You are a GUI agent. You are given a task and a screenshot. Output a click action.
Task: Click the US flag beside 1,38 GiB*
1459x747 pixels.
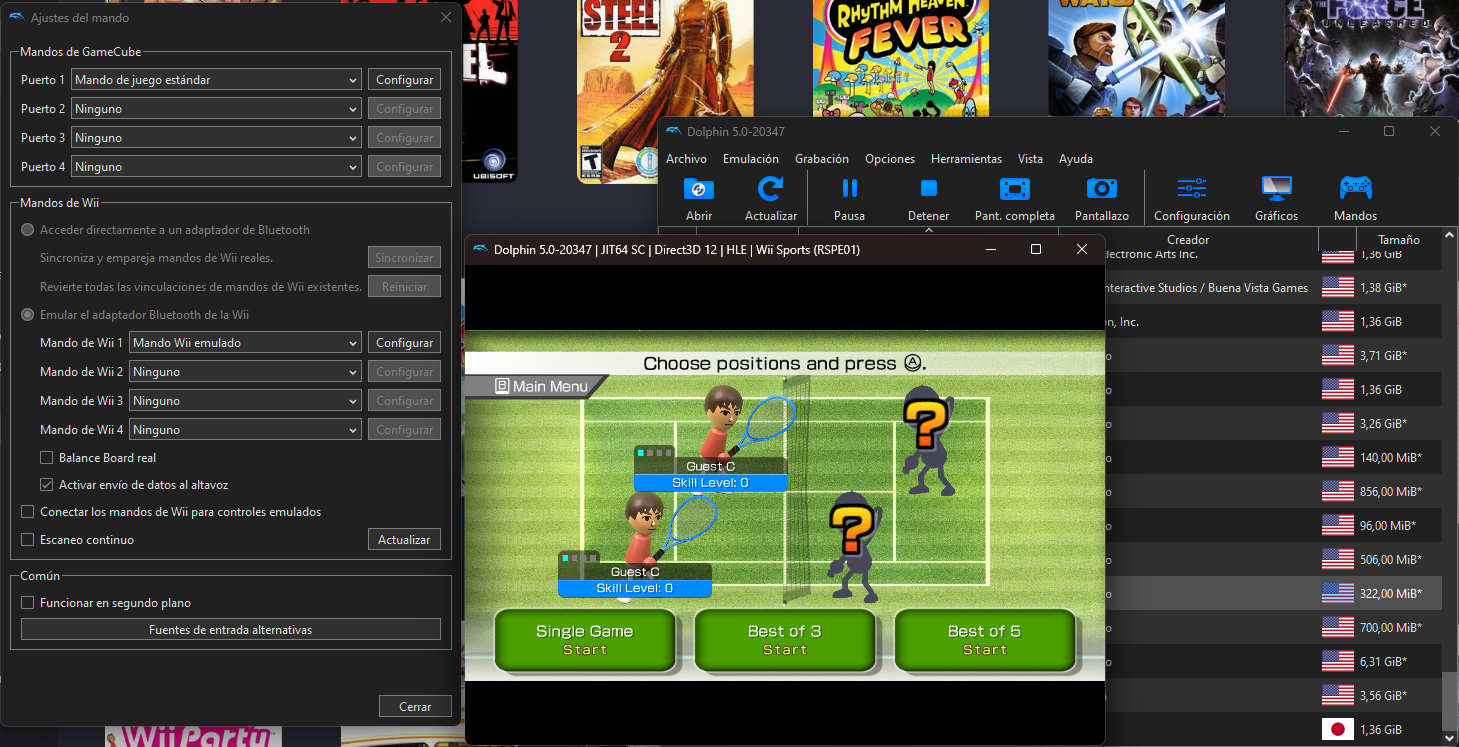(x=1337, y=288)
